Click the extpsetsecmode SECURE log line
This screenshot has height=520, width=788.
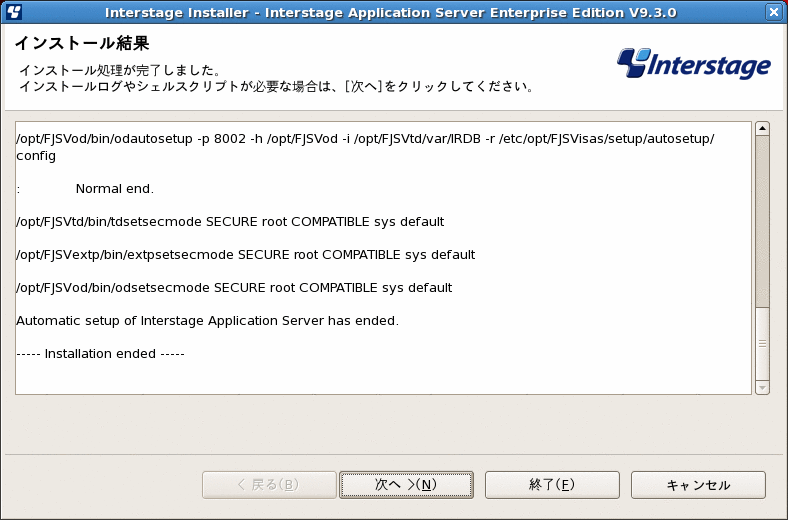click(246, 255)
